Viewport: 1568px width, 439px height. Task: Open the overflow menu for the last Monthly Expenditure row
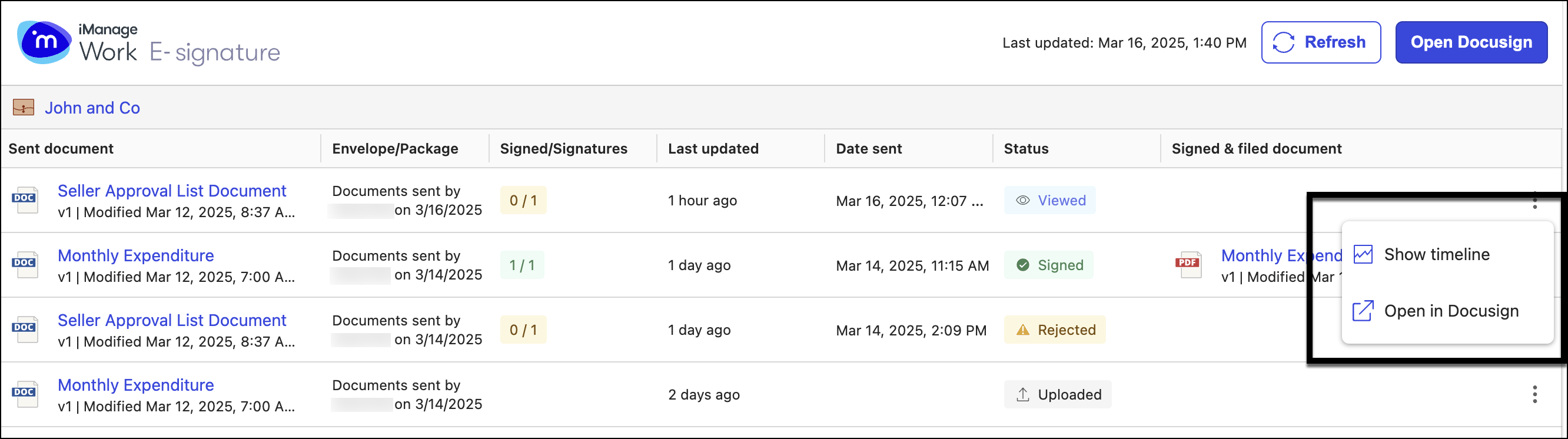(1534, 394)
